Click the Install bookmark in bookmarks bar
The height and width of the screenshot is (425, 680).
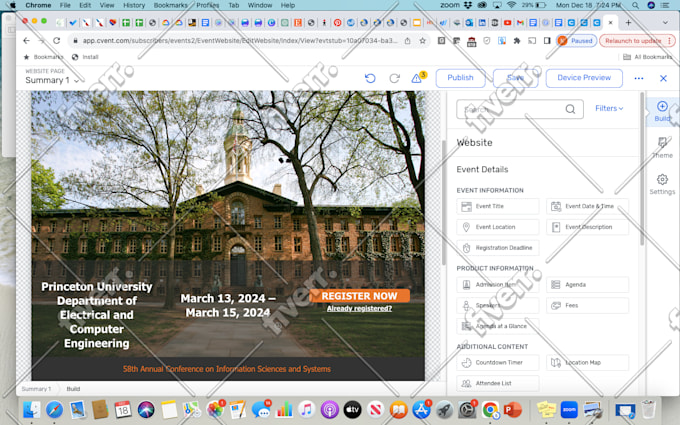85,57
